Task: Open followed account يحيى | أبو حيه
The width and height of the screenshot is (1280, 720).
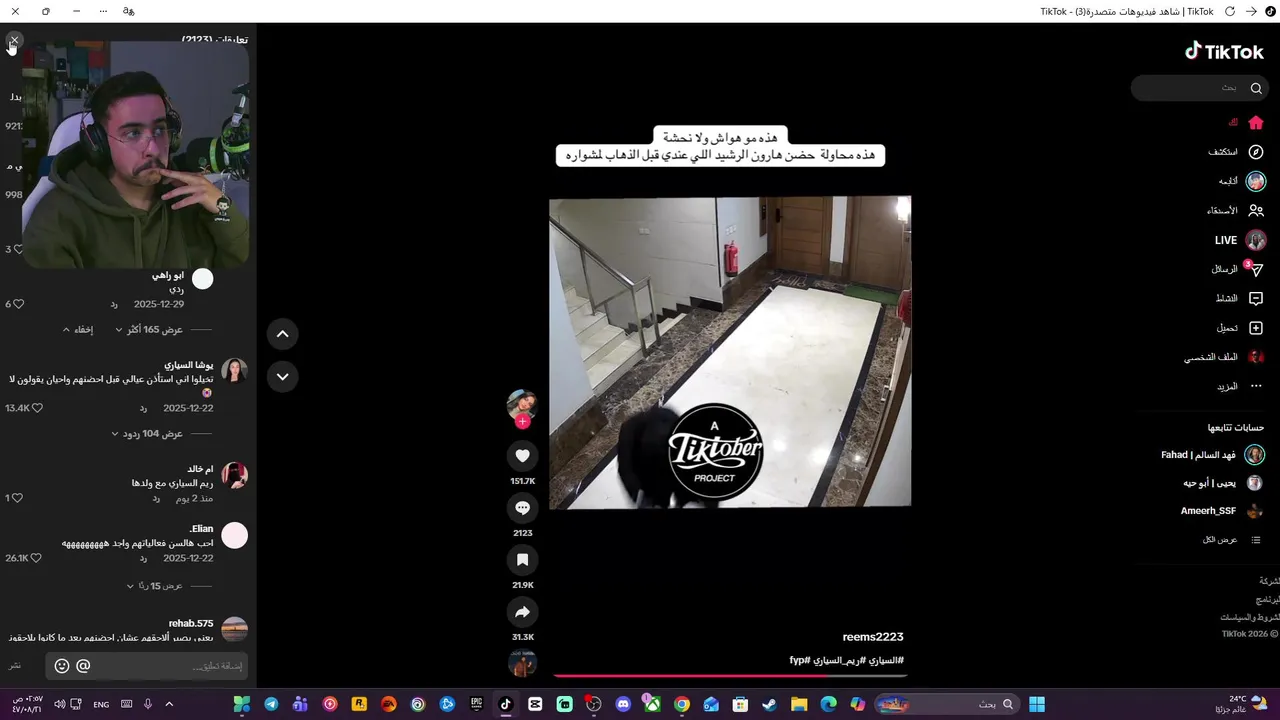Action: (1222, 482)
